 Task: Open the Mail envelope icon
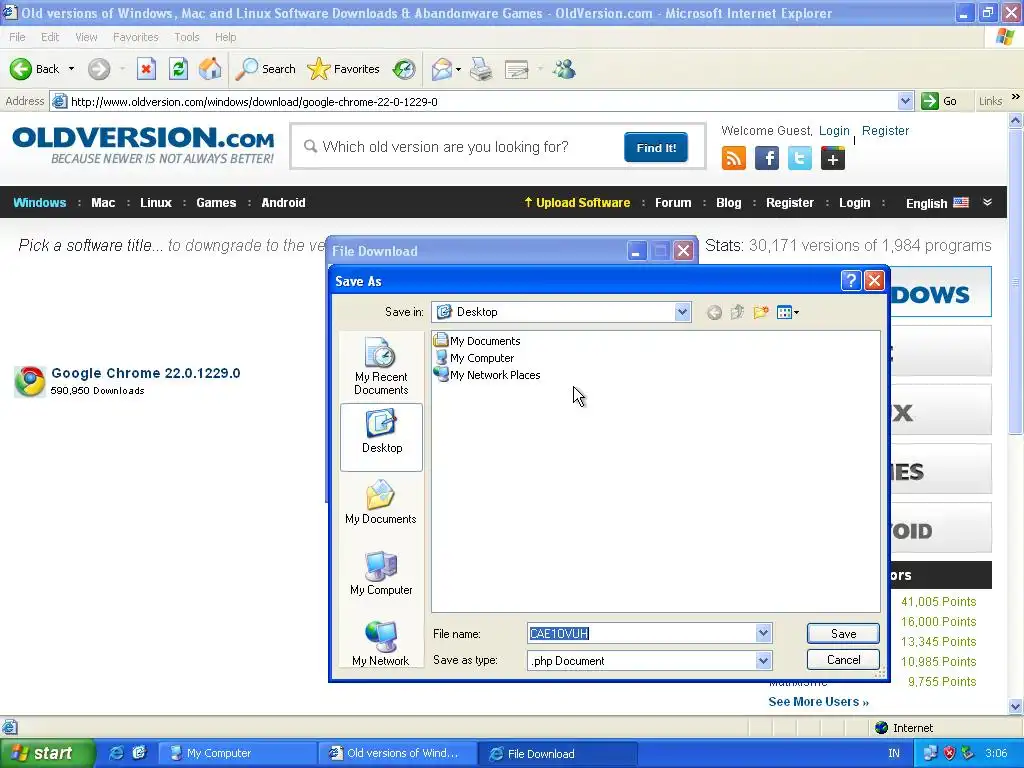pyautogui.click(x=442, y=69)
